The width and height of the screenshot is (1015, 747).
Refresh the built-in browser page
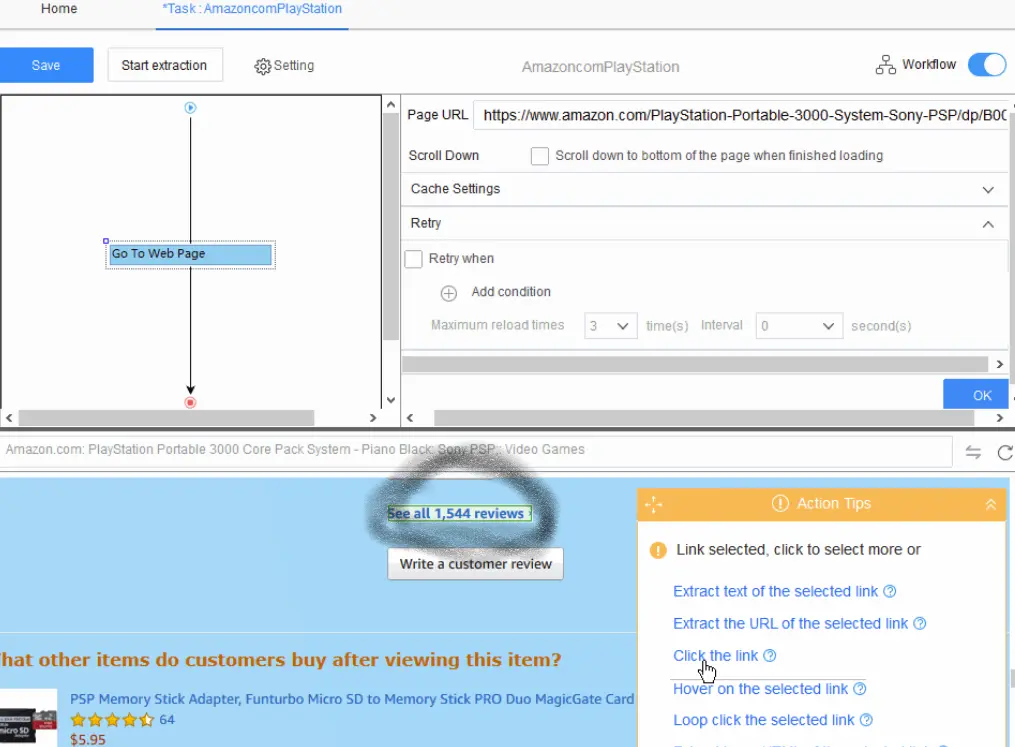pos(1006,451)
